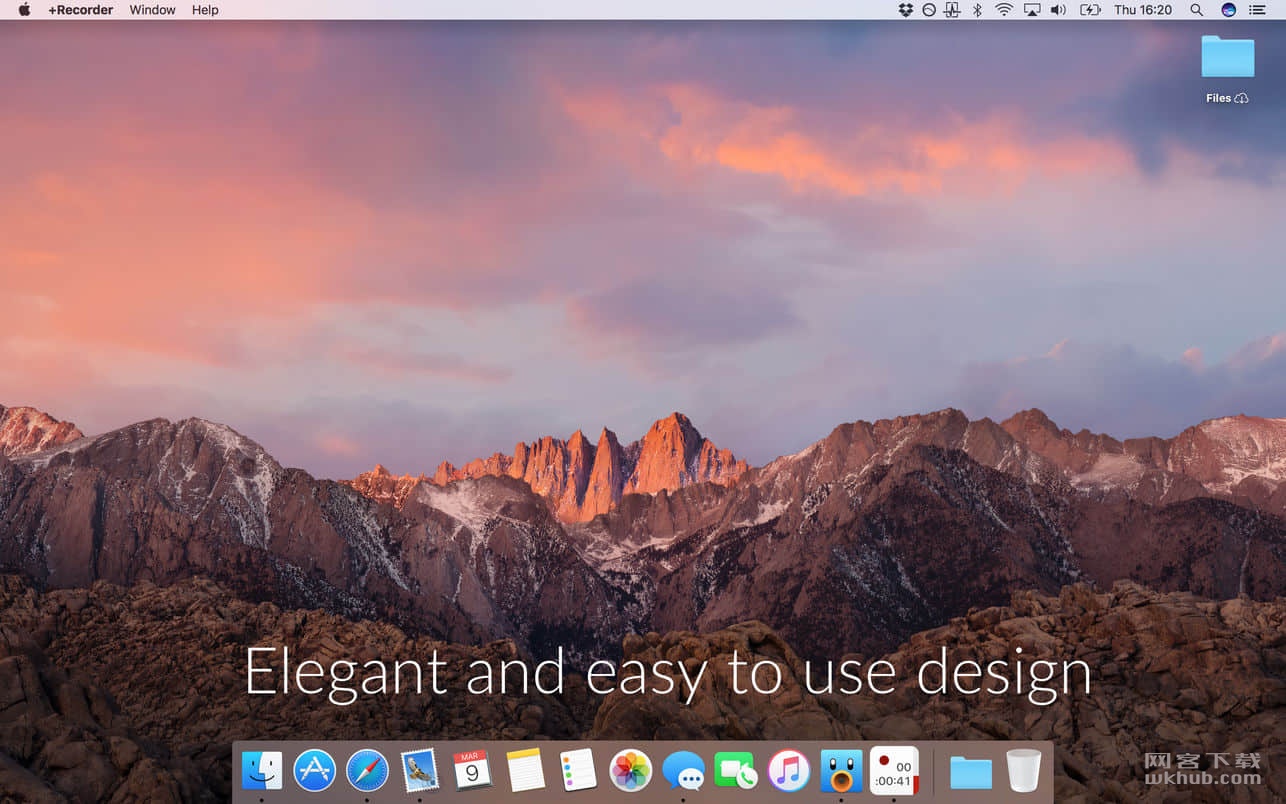Click the Thu 16:20 clock

click(x=1143, y=10)
